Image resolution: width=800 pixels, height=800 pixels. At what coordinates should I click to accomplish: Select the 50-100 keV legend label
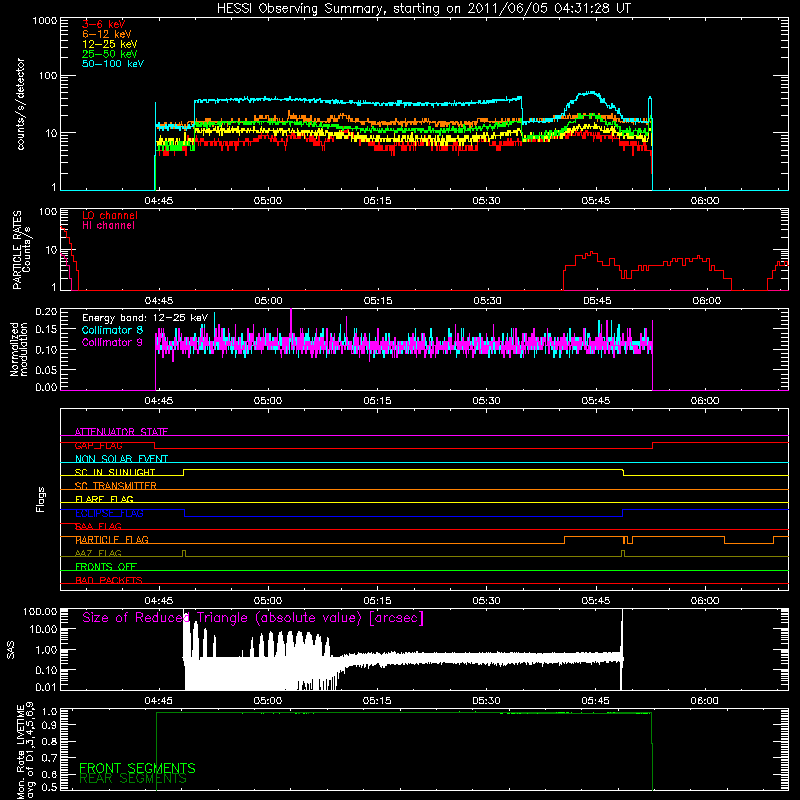(113, 64)
